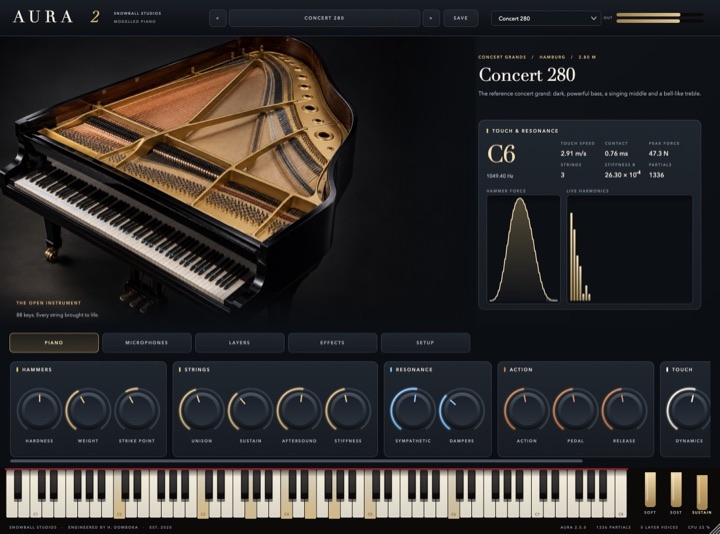
Task: Click THE OPEN INSTRUMENT caption
Action: (49, 303)
